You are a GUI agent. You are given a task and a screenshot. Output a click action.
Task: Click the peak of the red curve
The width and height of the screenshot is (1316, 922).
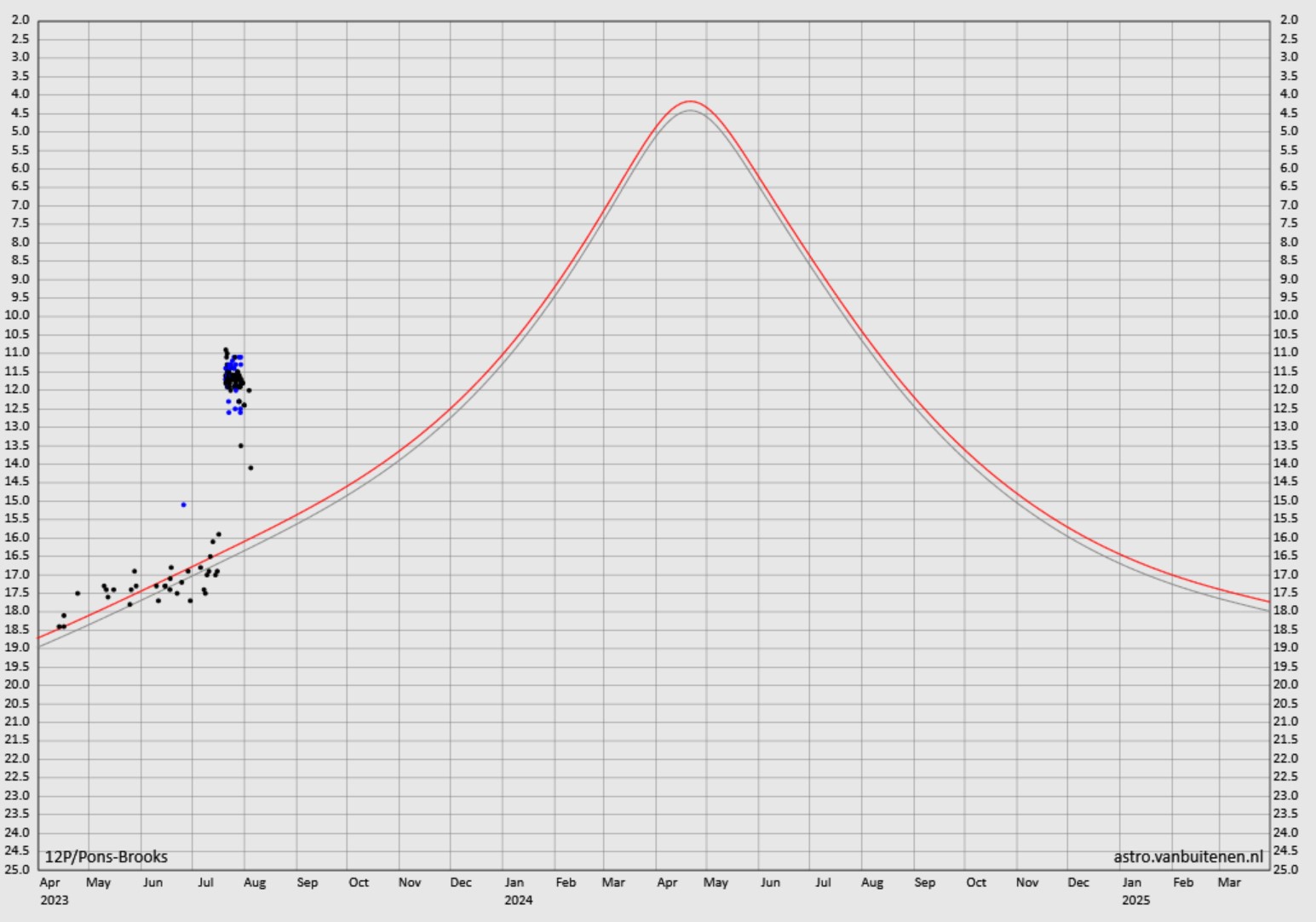tap(689, 101)
